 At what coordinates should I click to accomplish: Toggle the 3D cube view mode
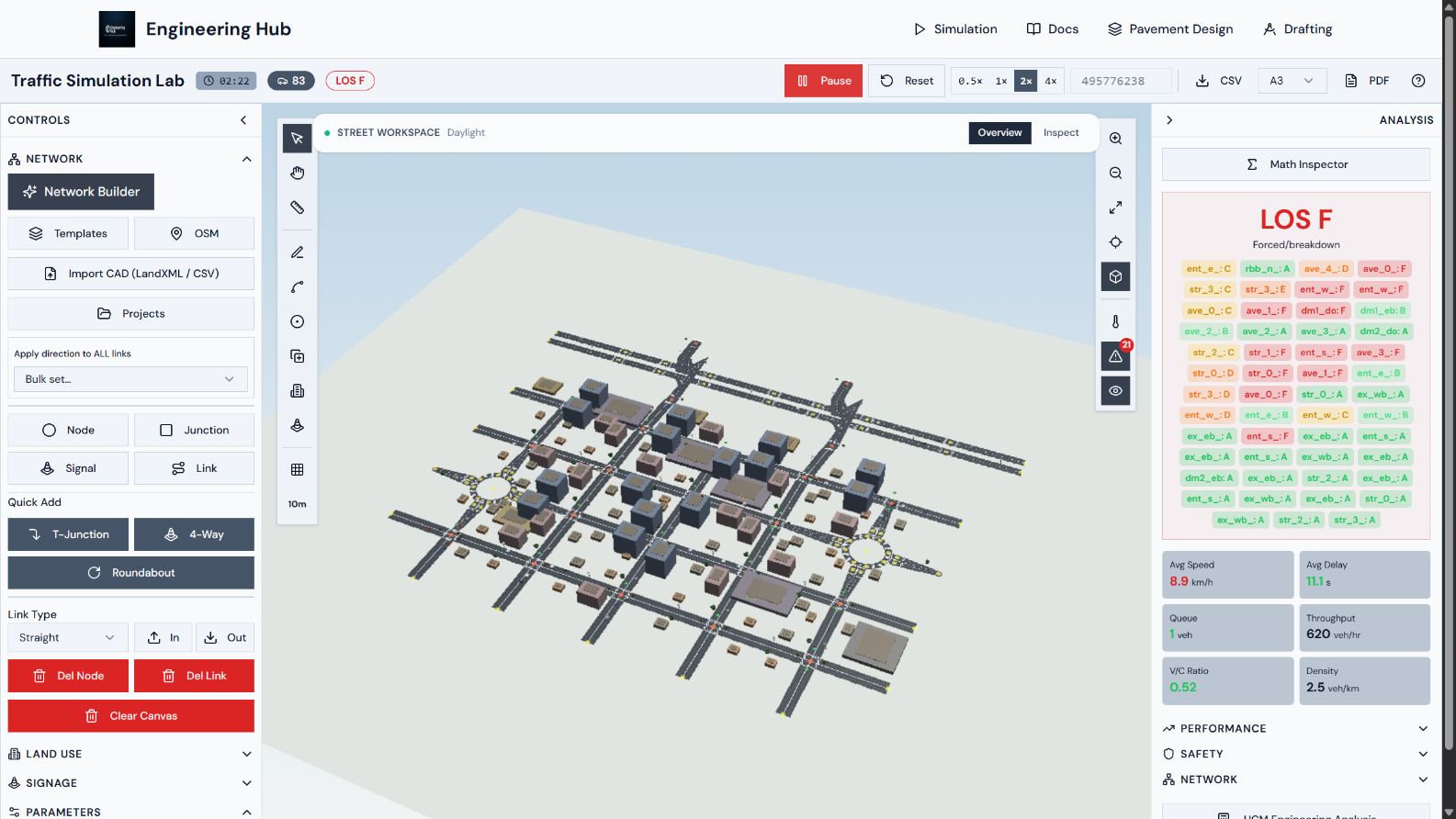click(1115, 276)
